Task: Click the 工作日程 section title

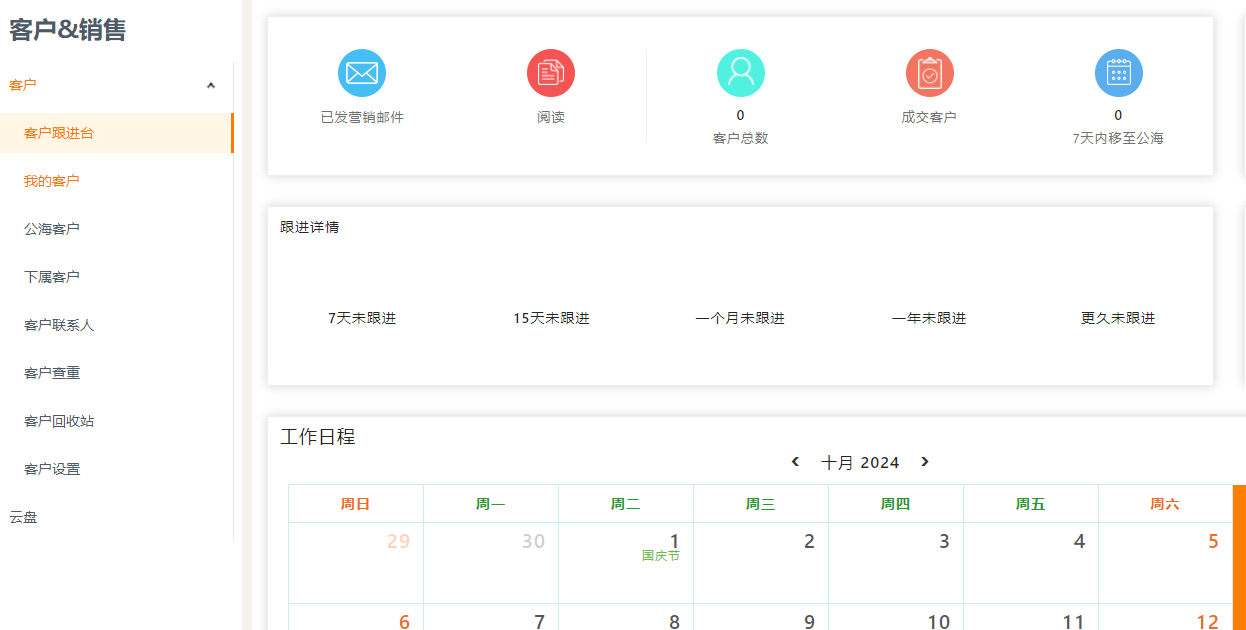Action: [x=318, y=437]
